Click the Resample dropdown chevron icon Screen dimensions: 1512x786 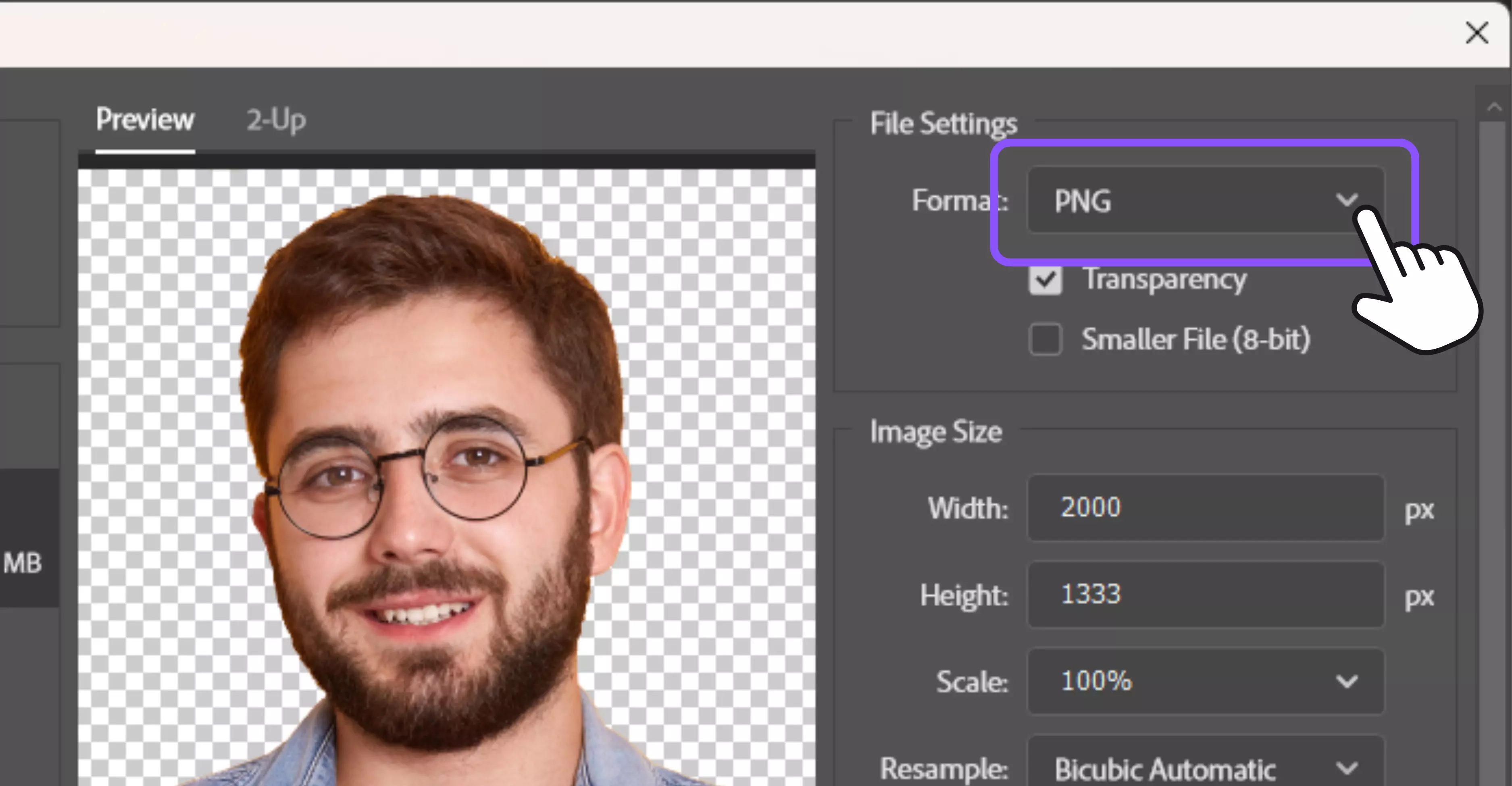[x=1347, y=767]
